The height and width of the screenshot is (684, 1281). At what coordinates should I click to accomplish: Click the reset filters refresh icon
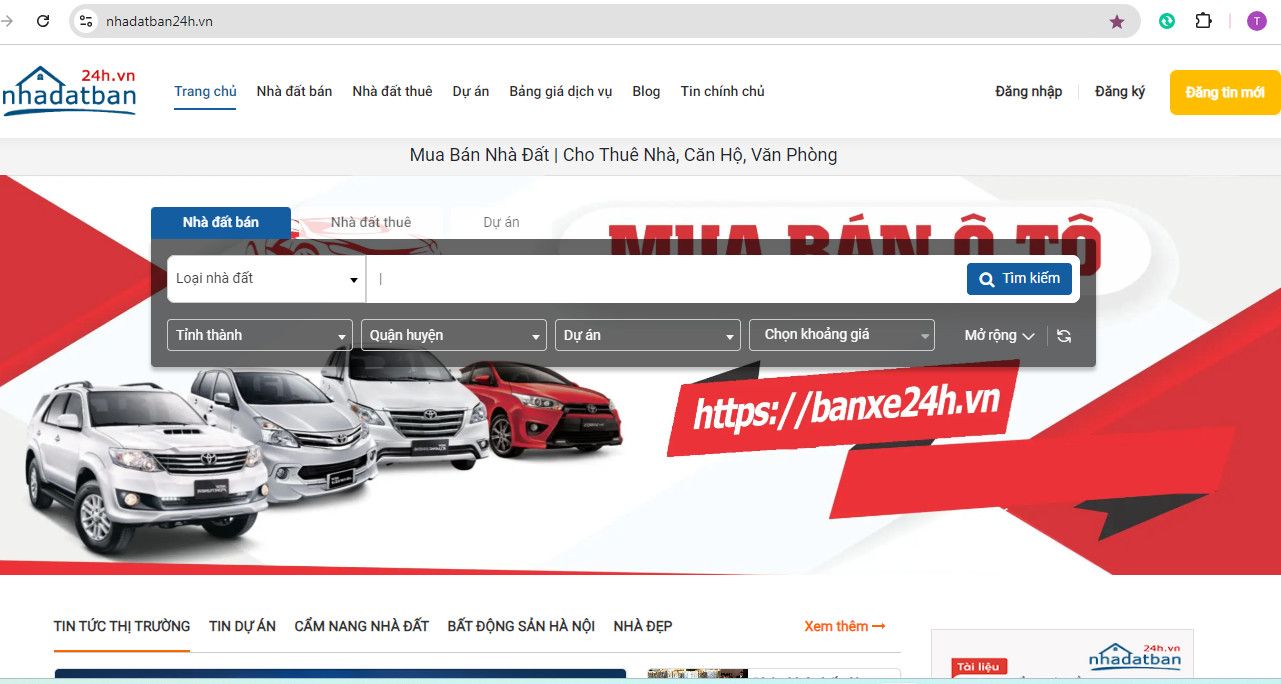pos(1064,336)
